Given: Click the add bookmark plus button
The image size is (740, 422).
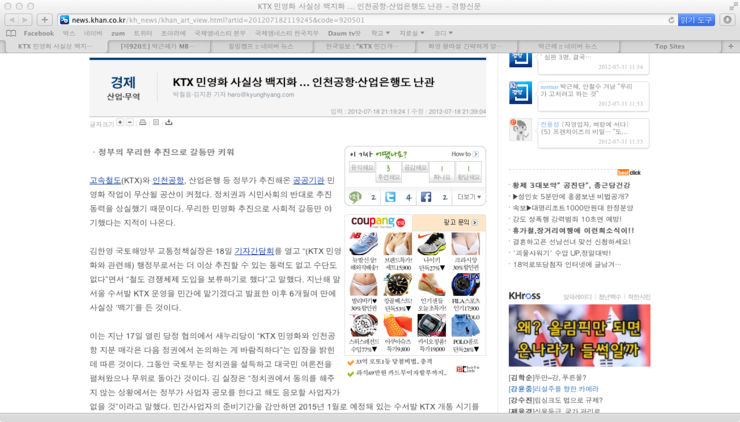Looking at the screenshot, I should pyautogui.click(x=45, y=19).
